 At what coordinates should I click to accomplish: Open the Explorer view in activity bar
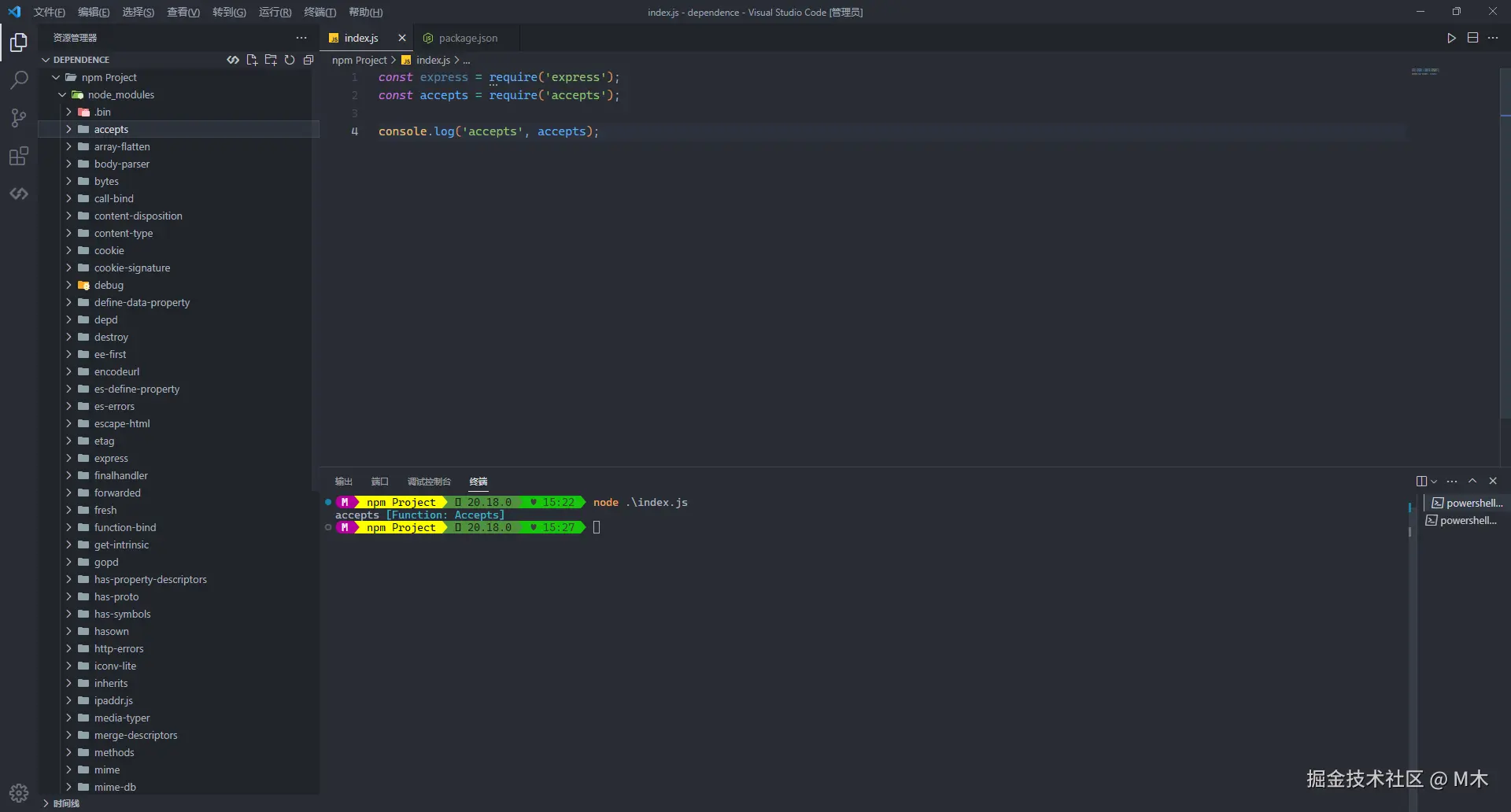[19, 42]
